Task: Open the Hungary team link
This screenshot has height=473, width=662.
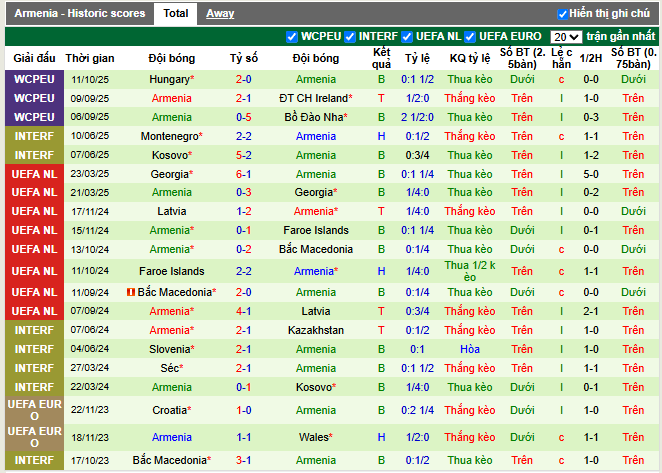Action: pos(171,79)
